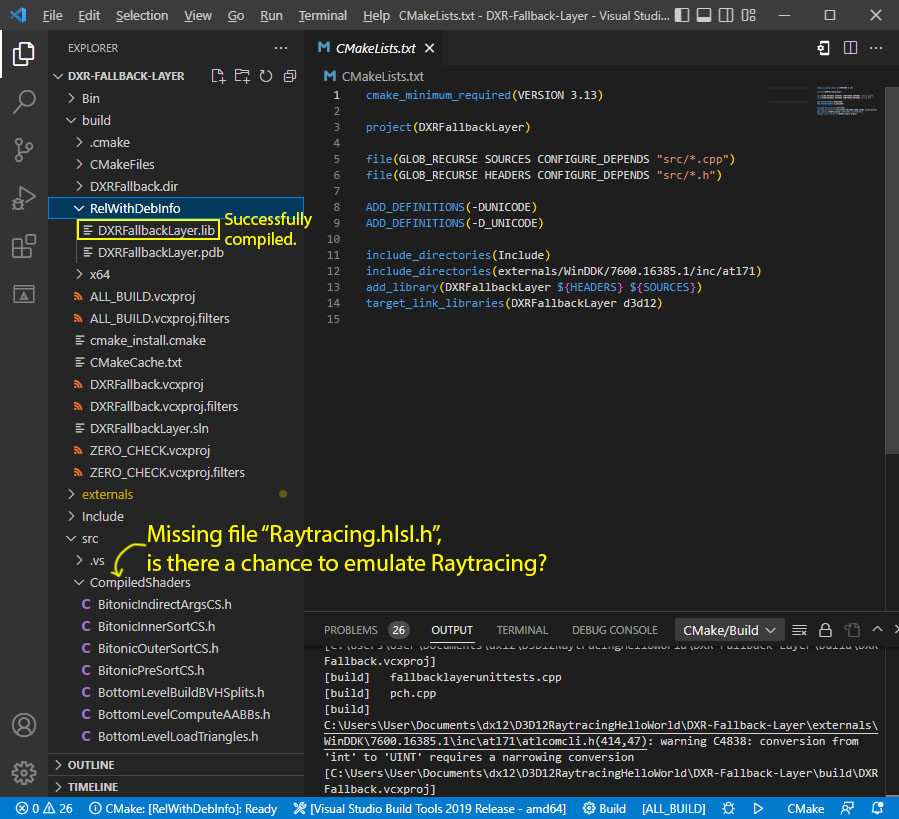Open the feedback icon in status bar
899x819 pixels.
pos(847,809)
